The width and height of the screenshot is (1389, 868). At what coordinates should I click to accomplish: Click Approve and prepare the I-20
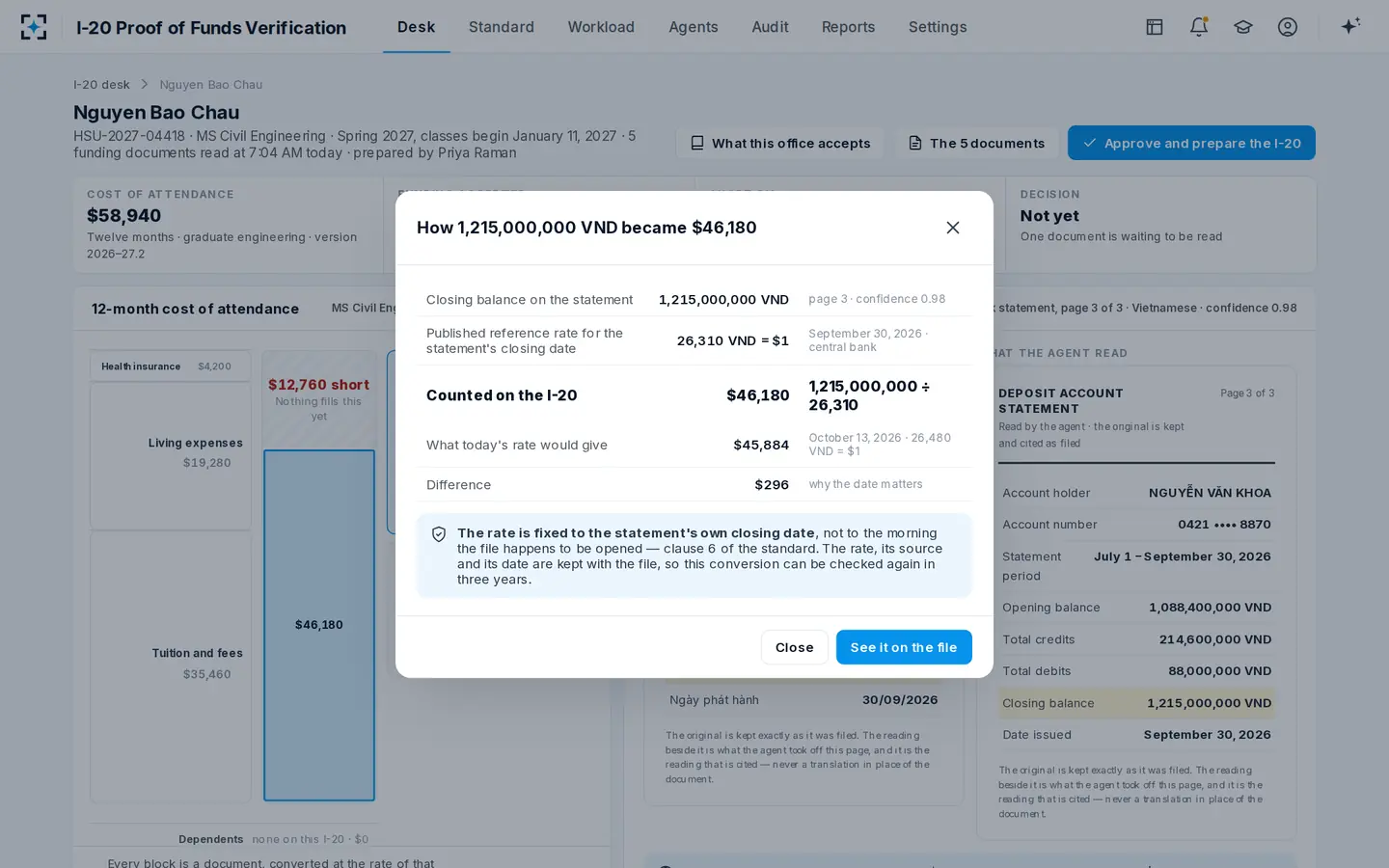[1191, 143]
